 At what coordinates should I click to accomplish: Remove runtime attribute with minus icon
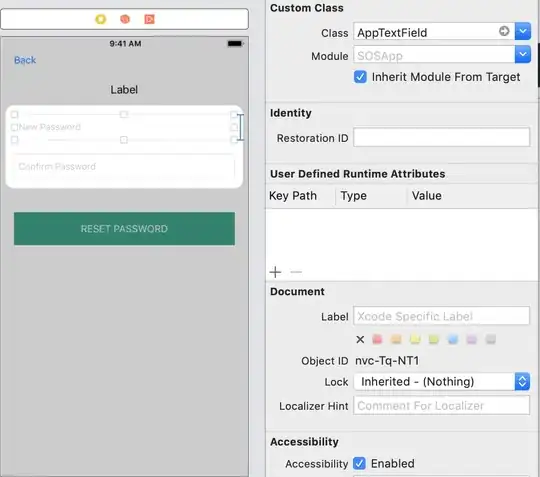click(x=296, y=272)
